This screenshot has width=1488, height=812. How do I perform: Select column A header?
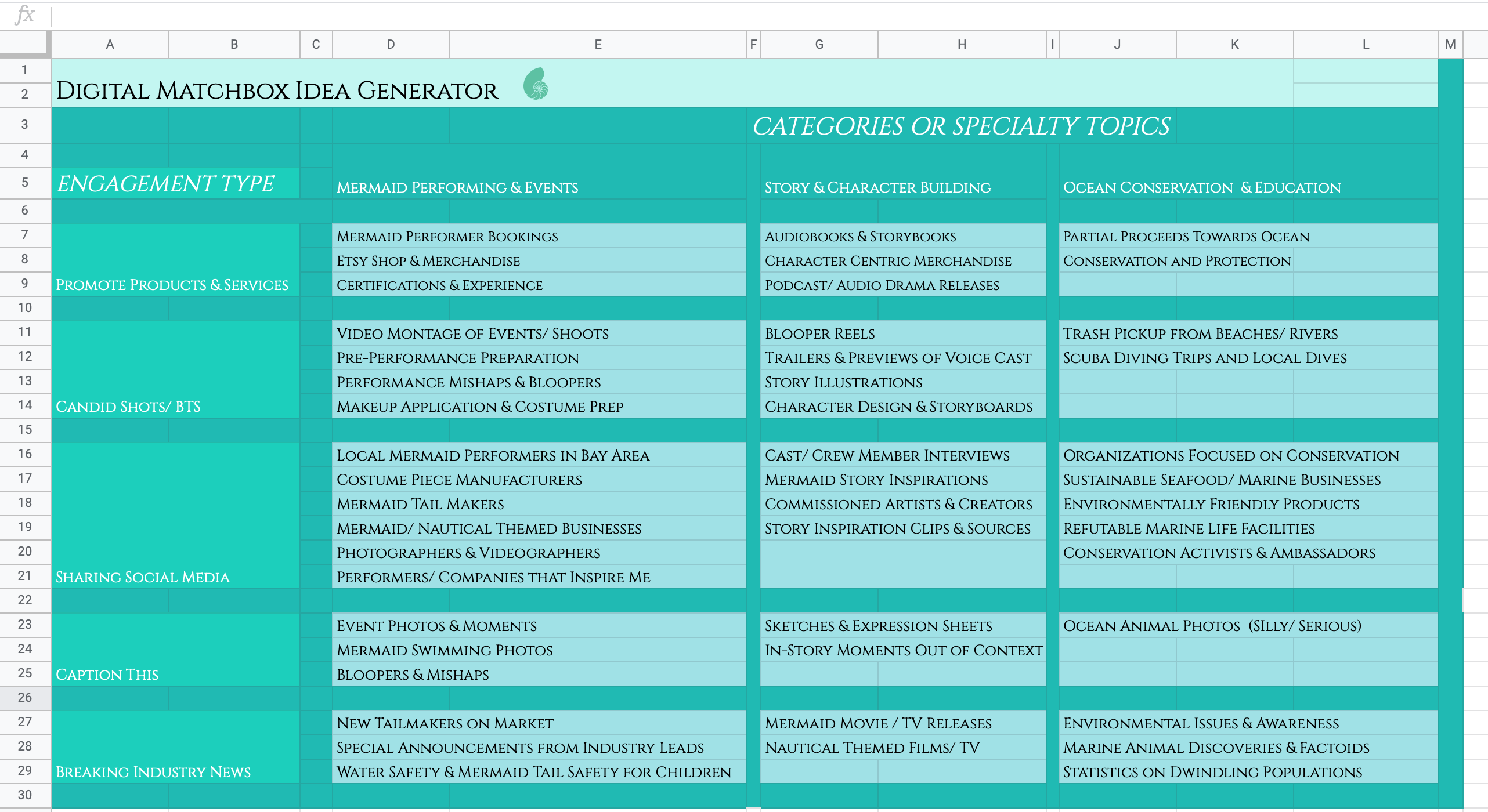(110, 45)
